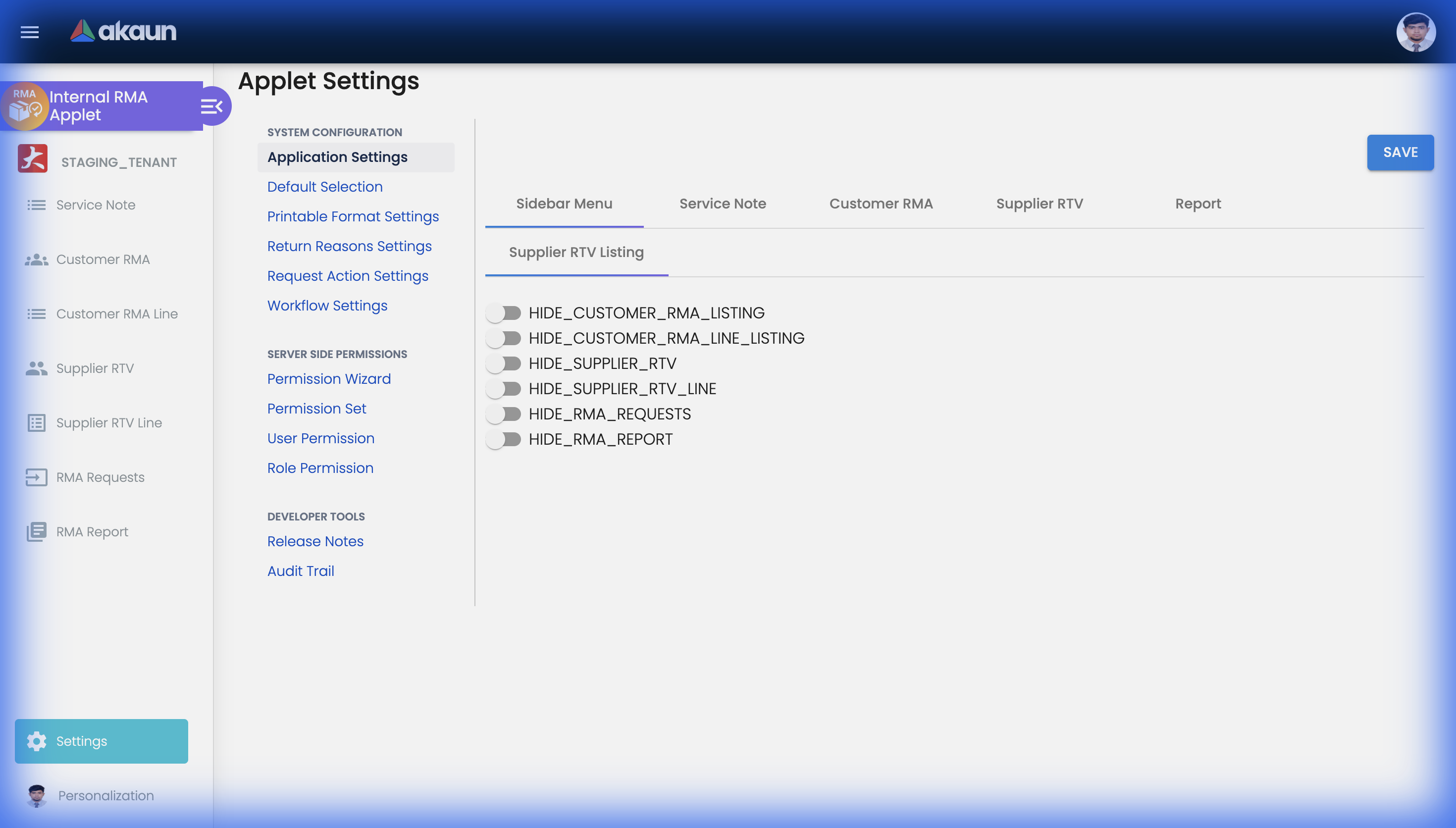Click the akaun logo
This screenshot has width=1456, height=828.
122,31
